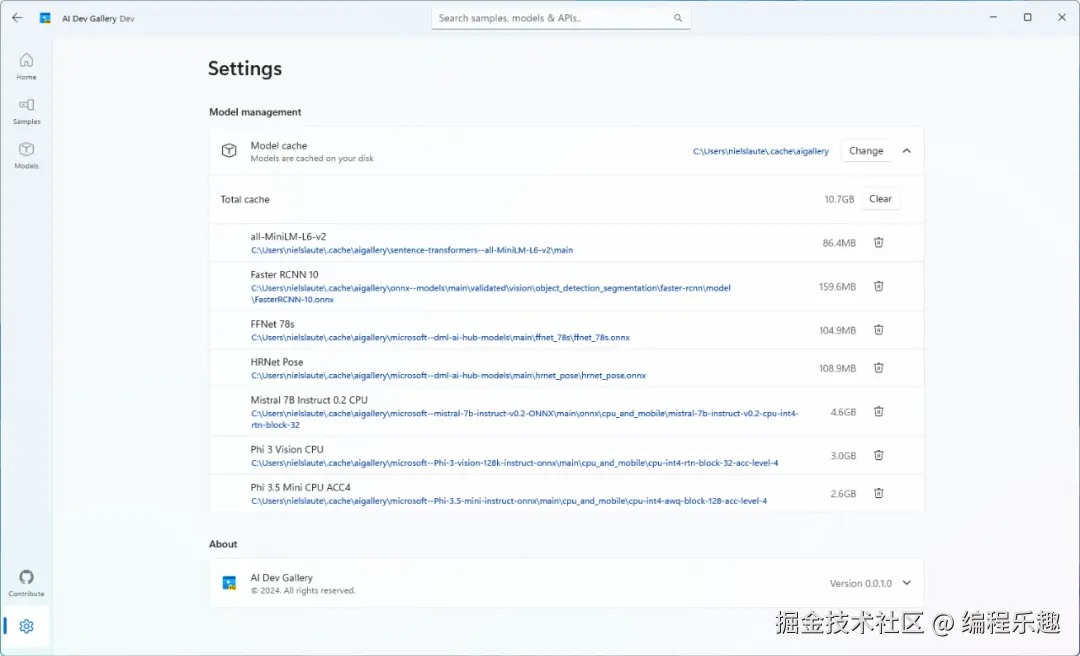Click the Total cache label
The height and width of the screenshot is (656, 1080).
click(x=245, y=199)
